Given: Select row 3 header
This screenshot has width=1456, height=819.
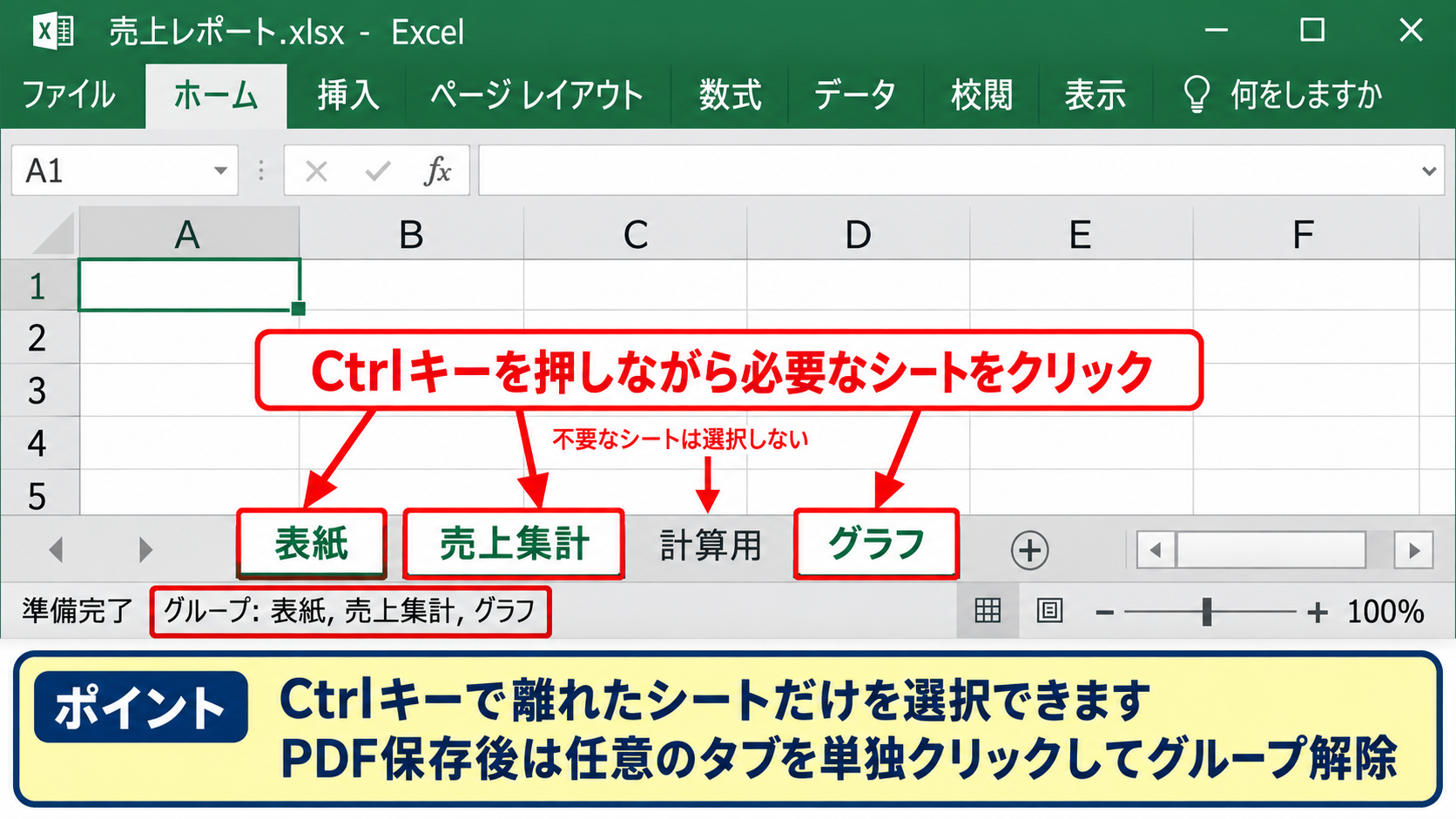Looking at the screenshot, I should pyautogui.click(x=39, y=390).
